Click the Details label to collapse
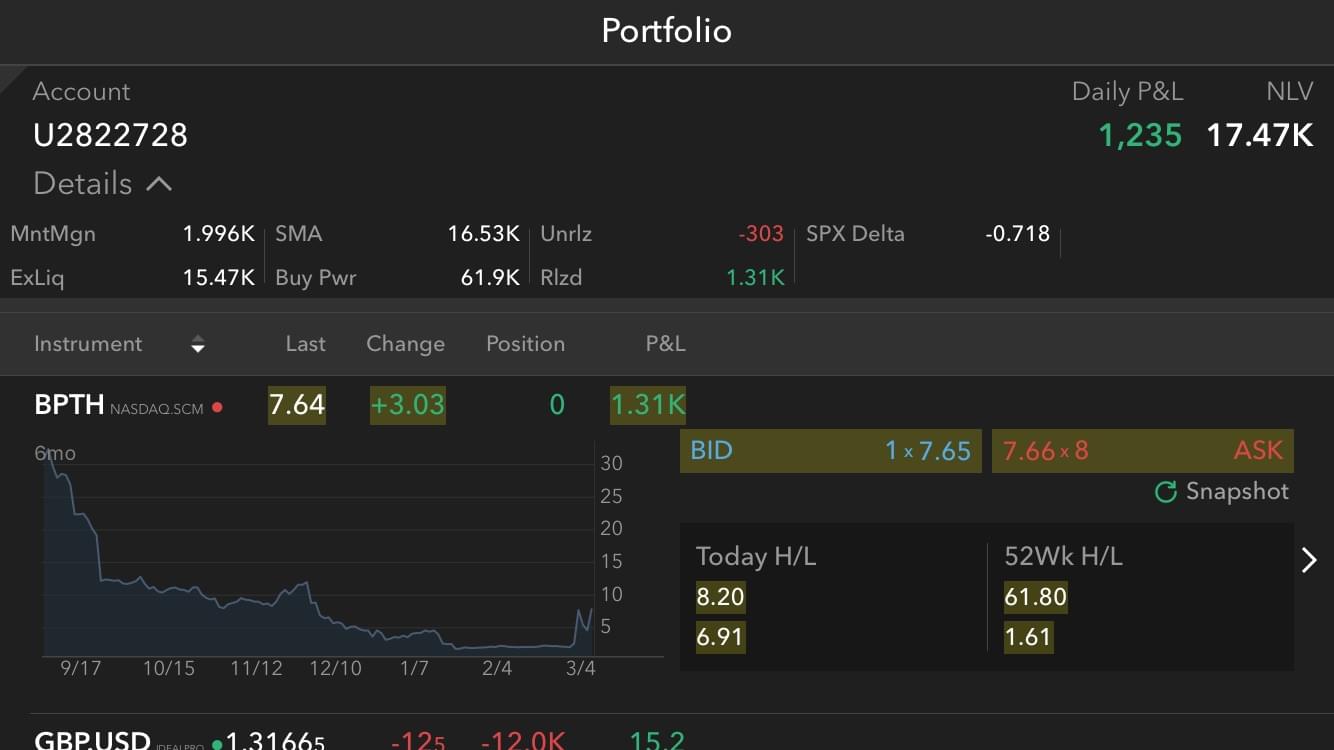This screenshot has width=1334, height=750. pos(83,184)
